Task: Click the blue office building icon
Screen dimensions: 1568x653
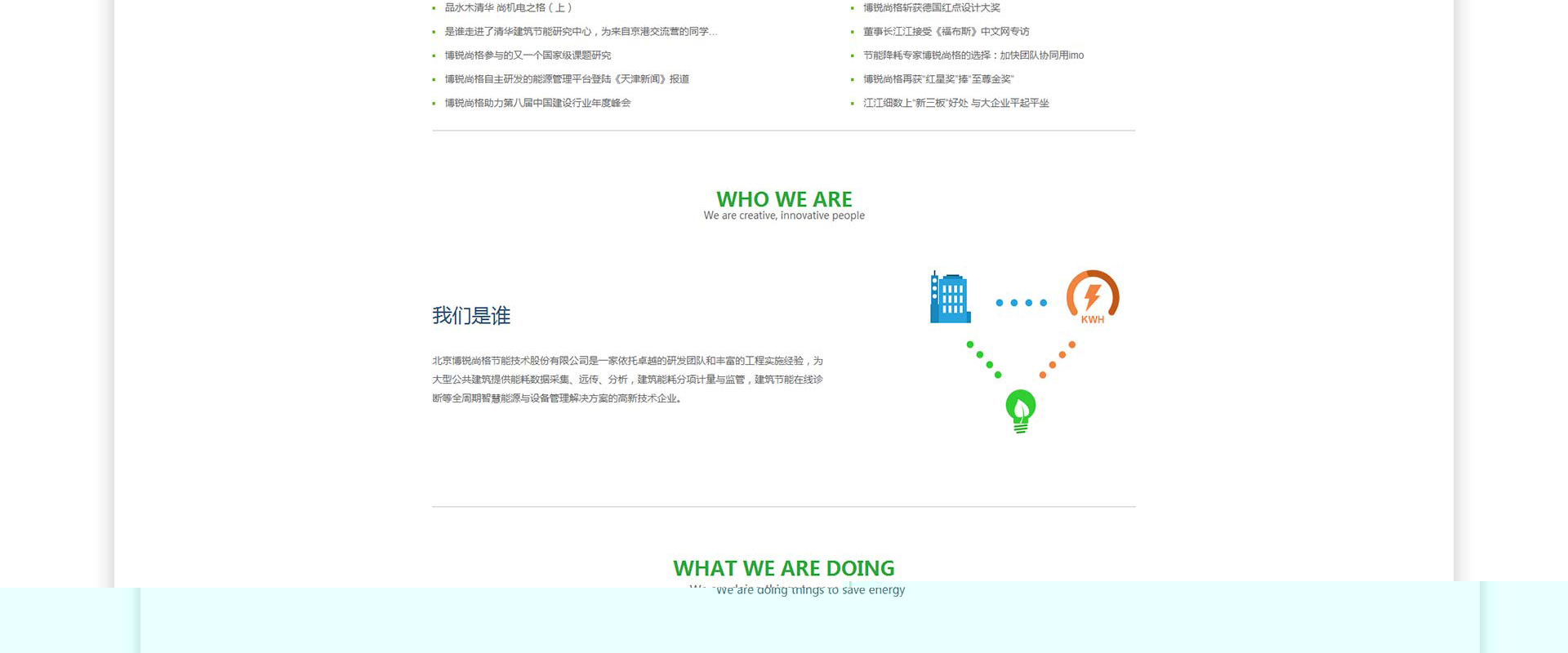Action: point(950,298)
